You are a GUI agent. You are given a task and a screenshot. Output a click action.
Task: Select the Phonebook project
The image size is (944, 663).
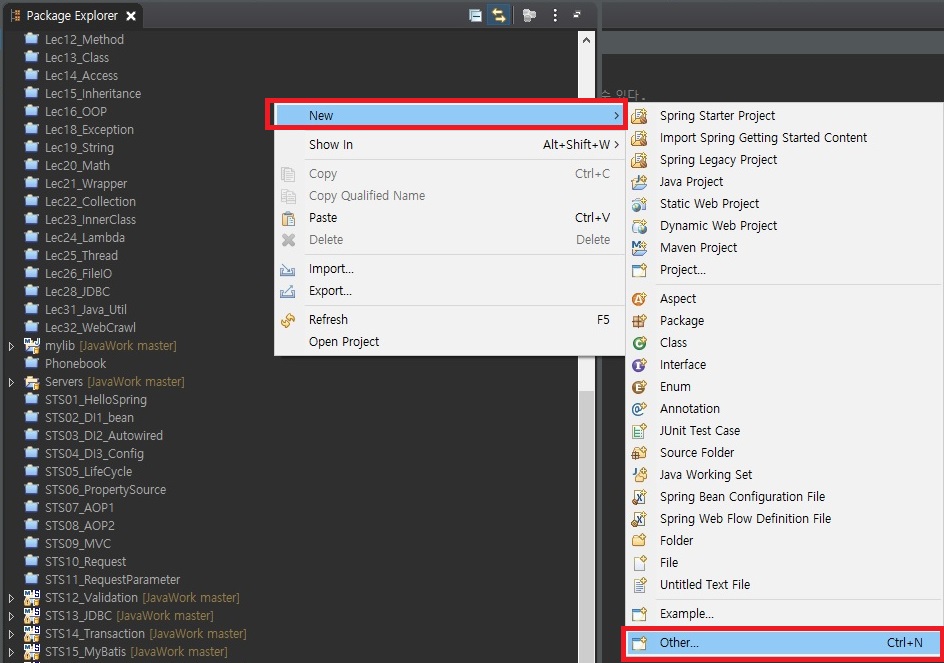point(75,364)
